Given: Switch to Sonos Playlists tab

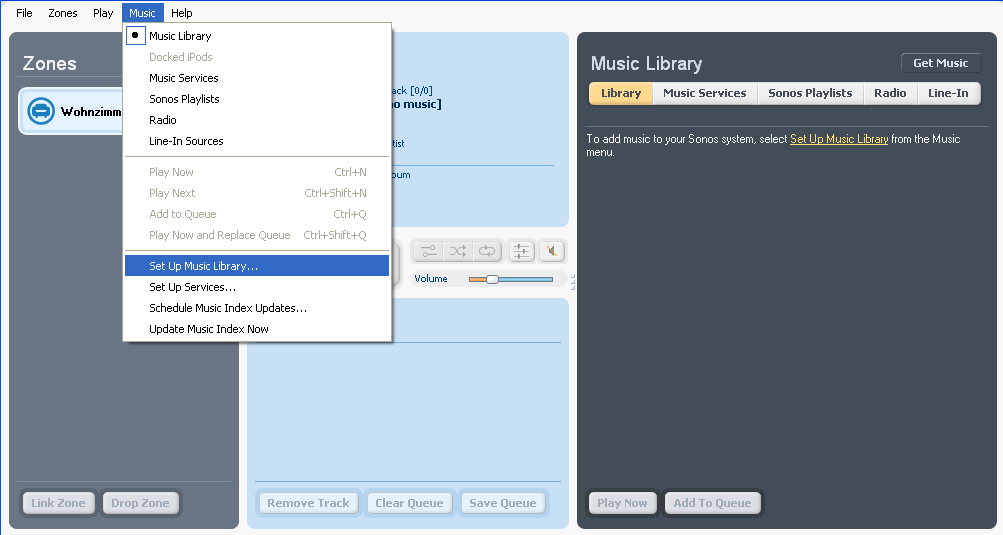Looking at the screenshot, I should (810, 93).
